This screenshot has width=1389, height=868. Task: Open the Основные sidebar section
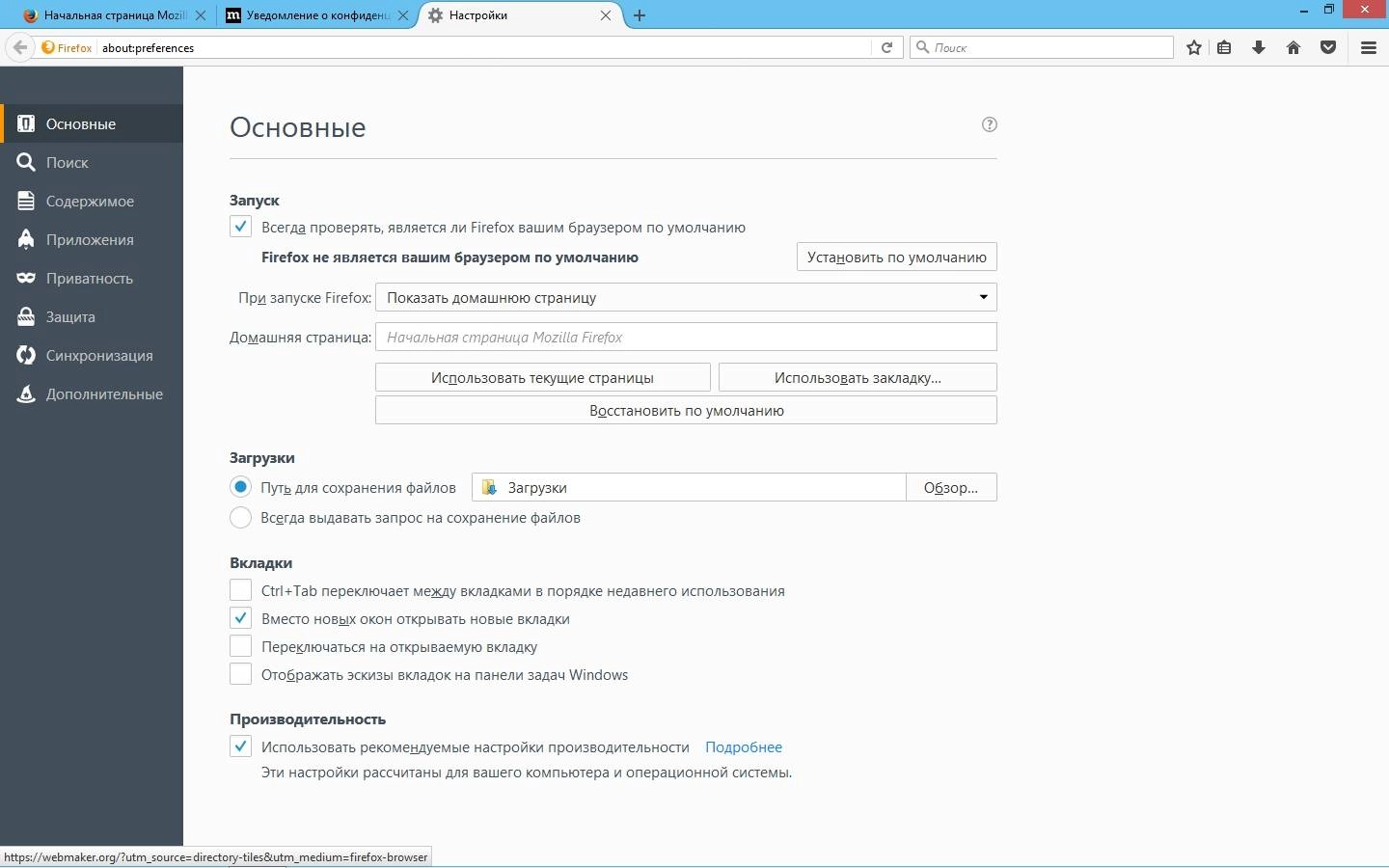pyautogui.click(x=92, y=123)
